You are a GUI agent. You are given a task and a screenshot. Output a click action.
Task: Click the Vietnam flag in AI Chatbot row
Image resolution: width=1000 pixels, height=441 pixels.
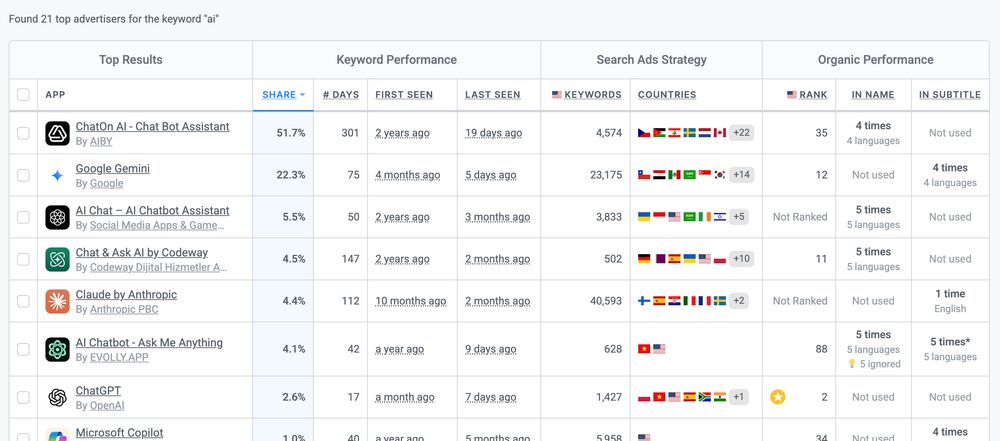(644, 349)
